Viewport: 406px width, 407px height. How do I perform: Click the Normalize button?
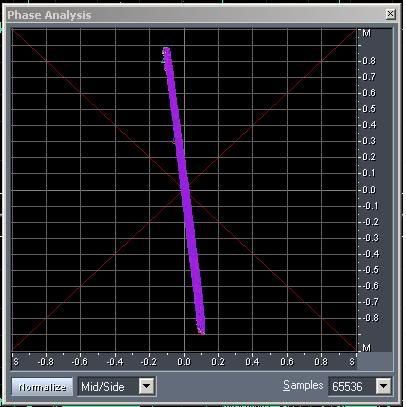click(42, 387)
